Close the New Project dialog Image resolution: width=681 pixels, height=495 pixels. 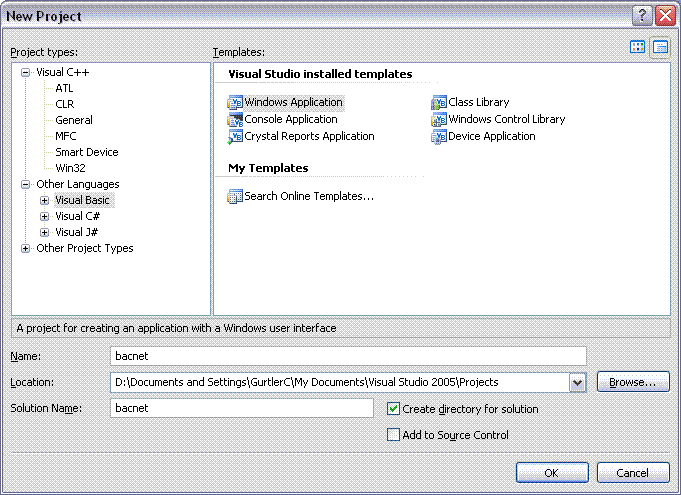point(665,16)
